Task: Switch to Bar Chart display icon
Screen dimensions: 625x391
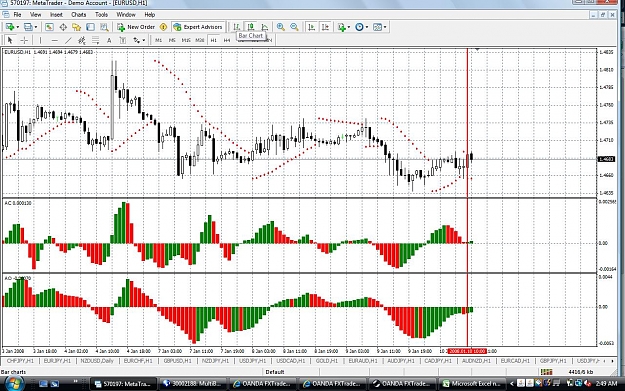Action: (236, 27)
